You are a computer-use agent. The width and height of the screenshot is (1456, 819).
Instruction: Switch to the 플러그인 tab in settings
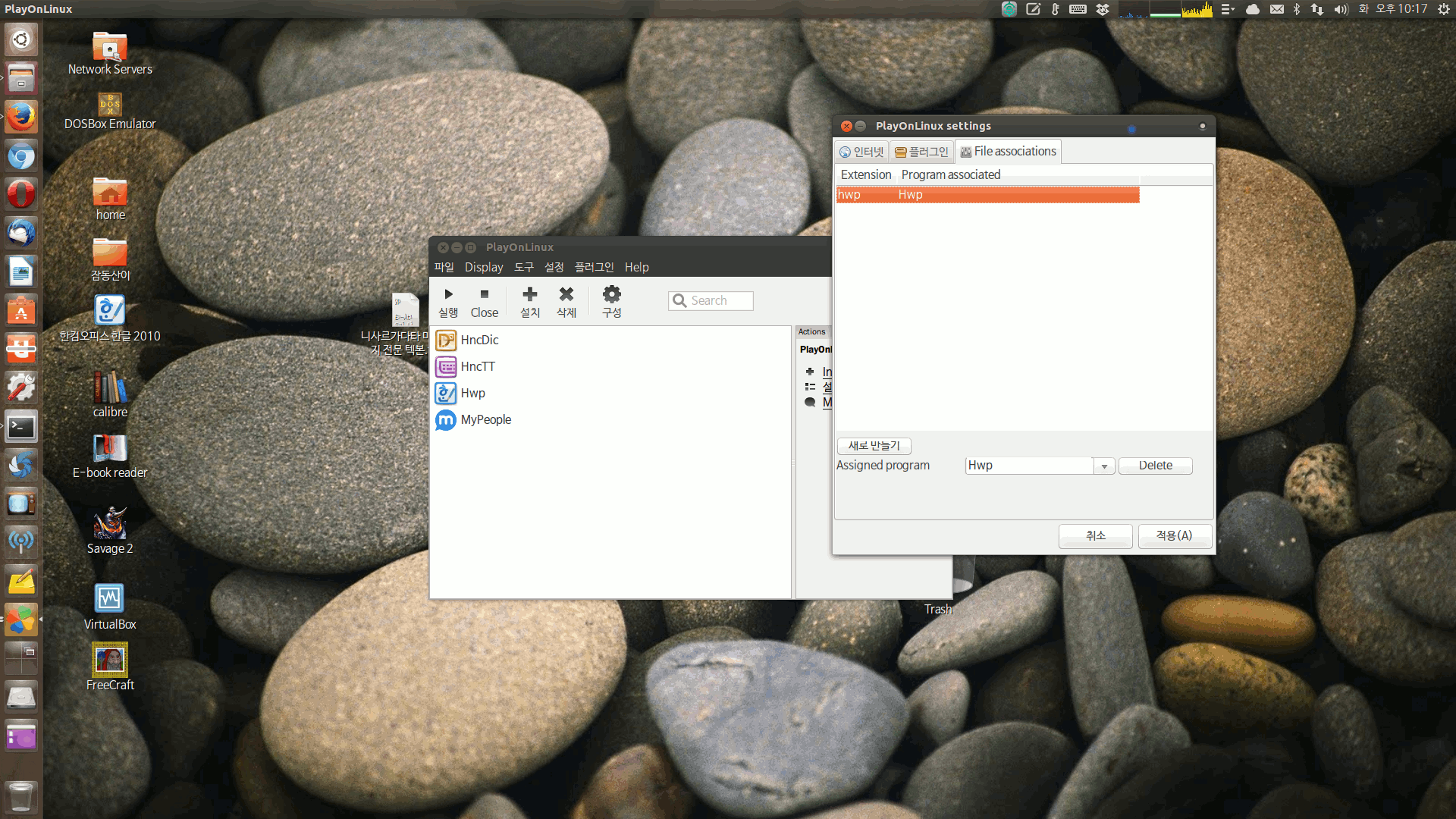coord(921,152)
